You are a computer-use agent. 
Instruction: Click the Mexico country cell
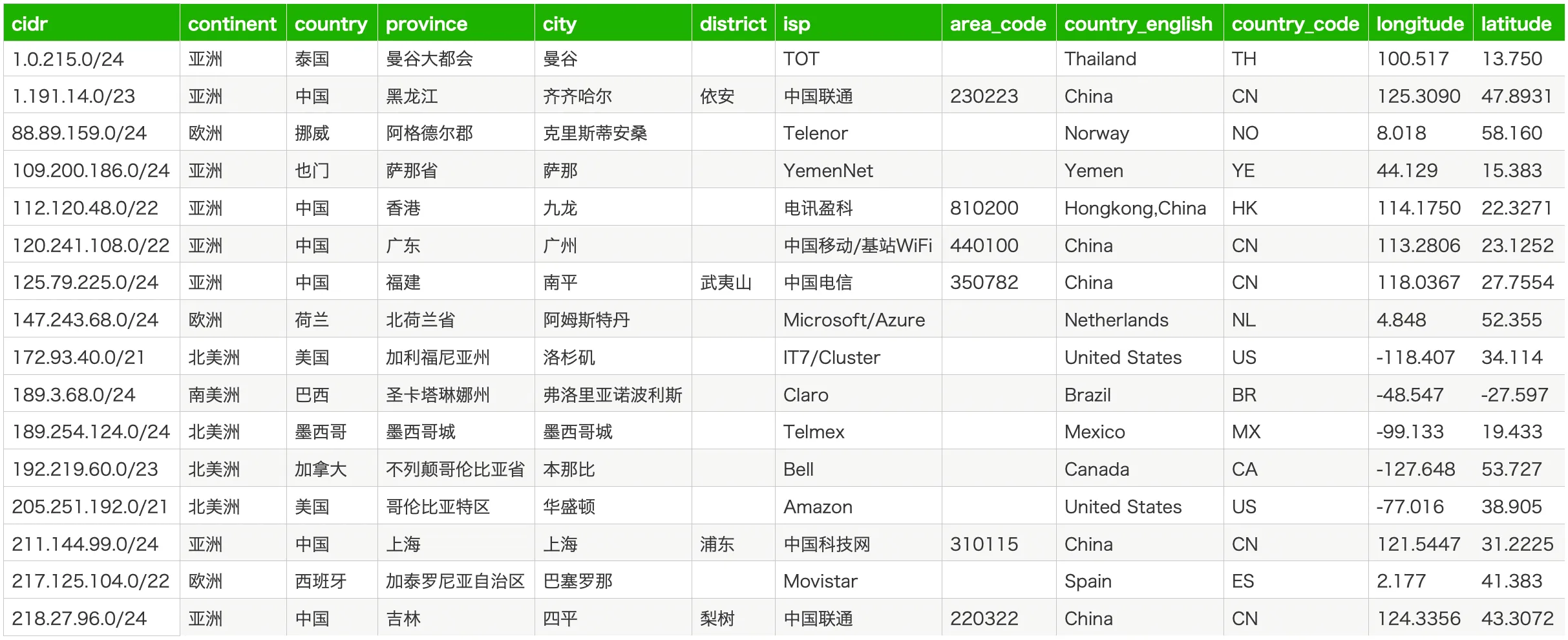click(1140, 431)
